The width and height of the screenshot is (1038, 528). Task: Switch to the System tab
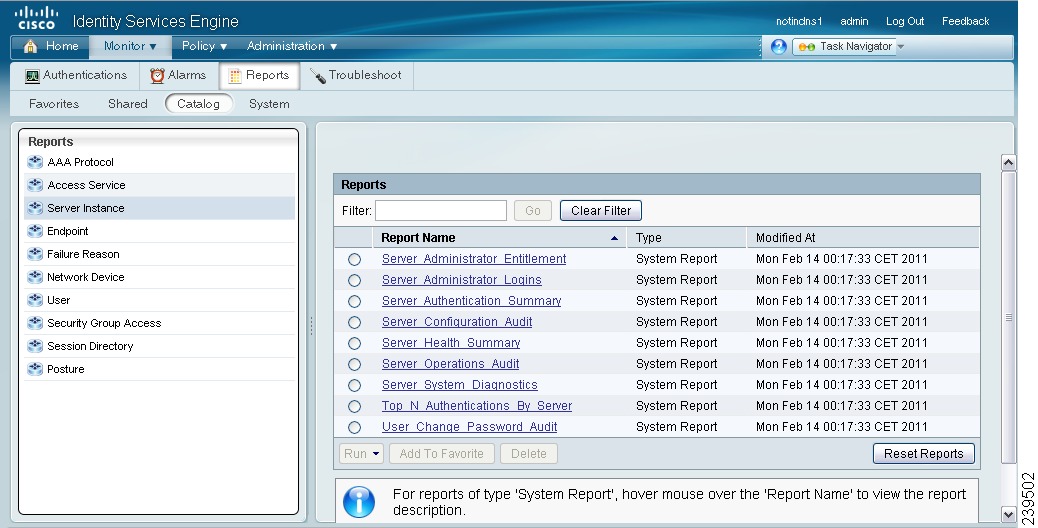[269, 104]
